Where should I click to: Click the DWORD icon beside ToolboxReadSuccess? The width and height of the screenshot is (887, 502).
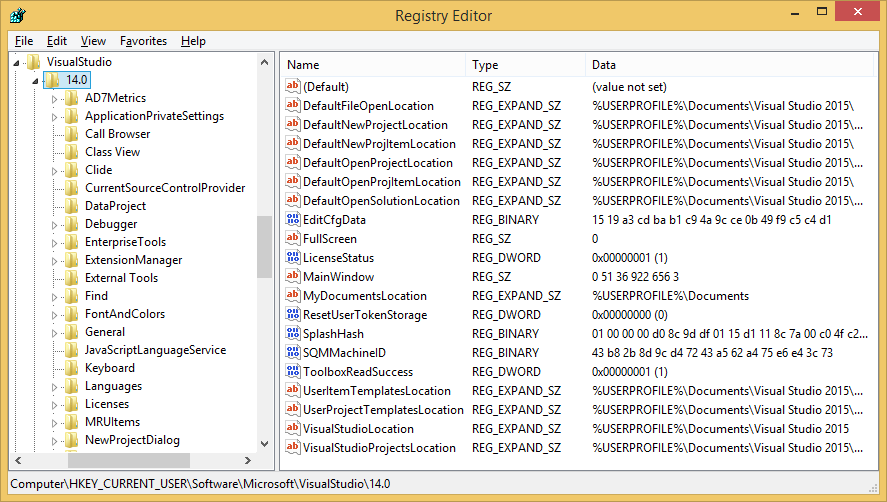pos(292,371)
